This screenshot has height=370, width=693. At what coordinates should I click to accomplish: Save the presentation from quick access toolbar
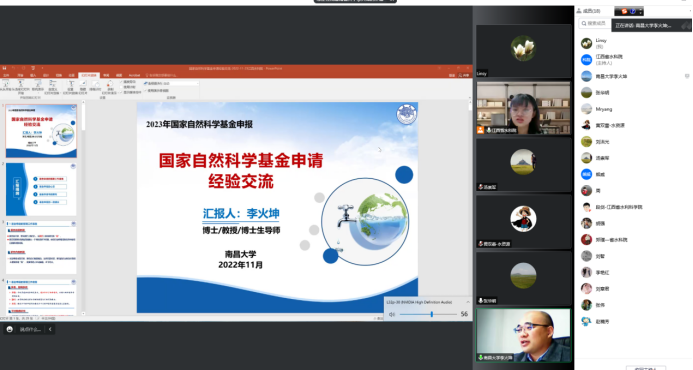point(4,69)
